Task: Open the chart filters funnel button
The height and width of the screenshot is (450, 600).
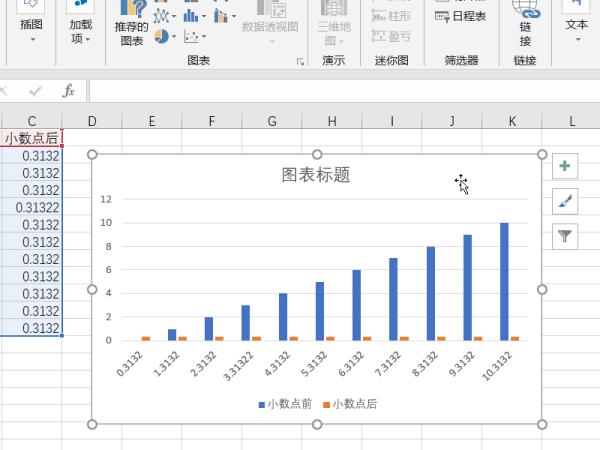Action: (565, 236)
